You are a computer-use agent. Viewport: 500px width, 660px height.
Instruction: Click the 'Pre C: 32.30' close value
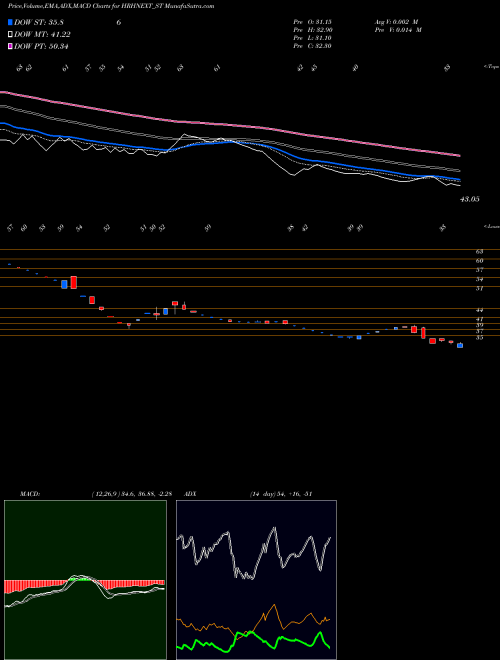coord(313,46)
